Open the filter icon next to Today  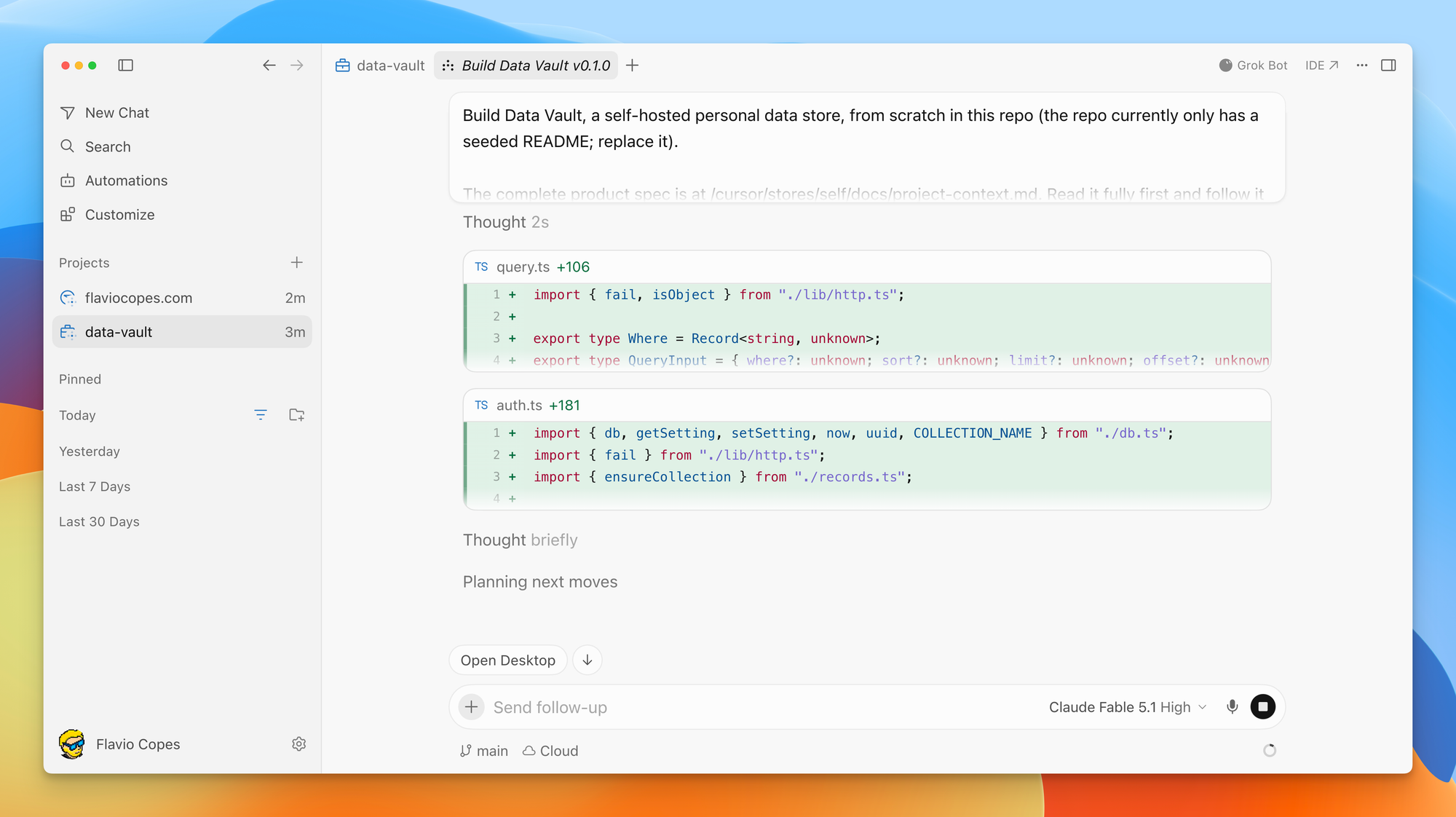pyautogui.click(x=261, y=415)
